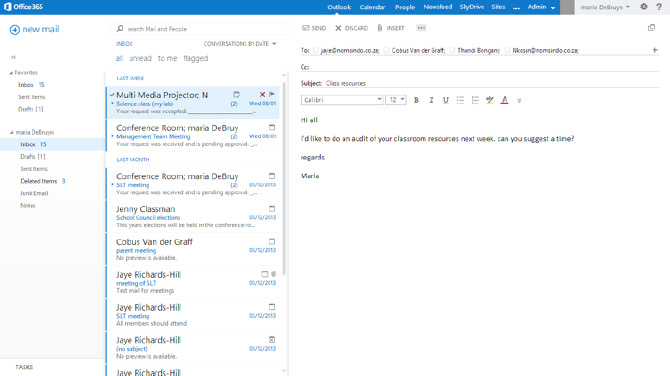Viewport: 670px width, 376px height.
Task: Tick checkbox beside jaye@nomsindo.co.za recipient
Action: pos(316,50)
